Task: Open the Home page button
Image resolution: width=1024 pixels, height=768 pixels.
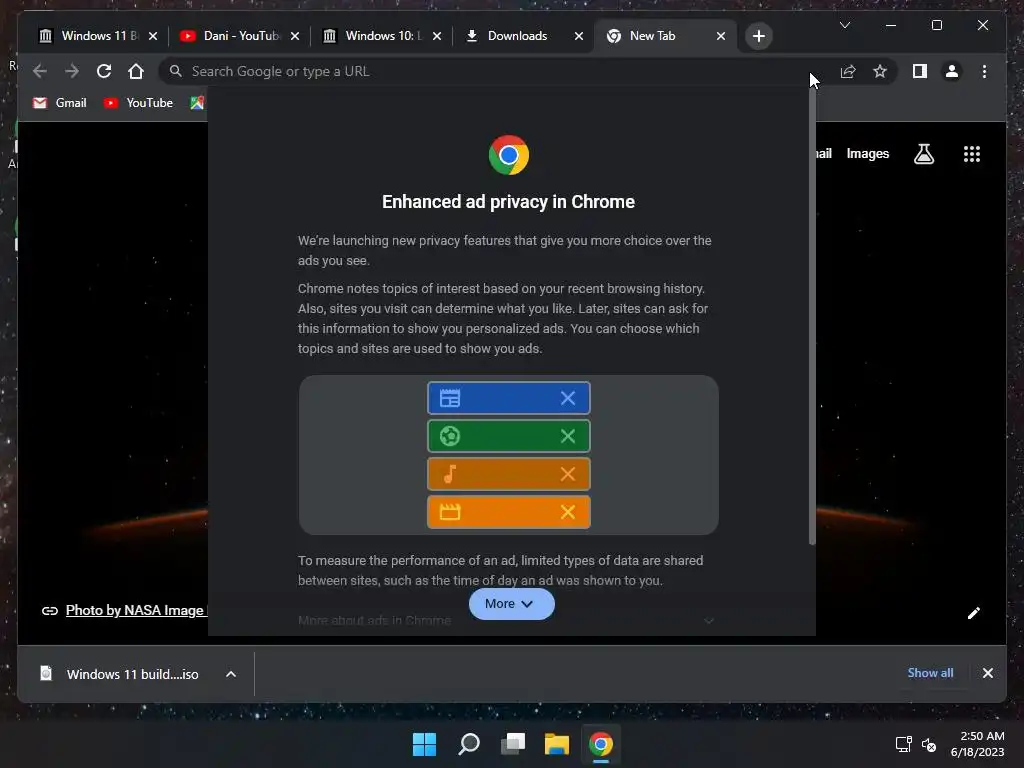Action: (135, 71)
